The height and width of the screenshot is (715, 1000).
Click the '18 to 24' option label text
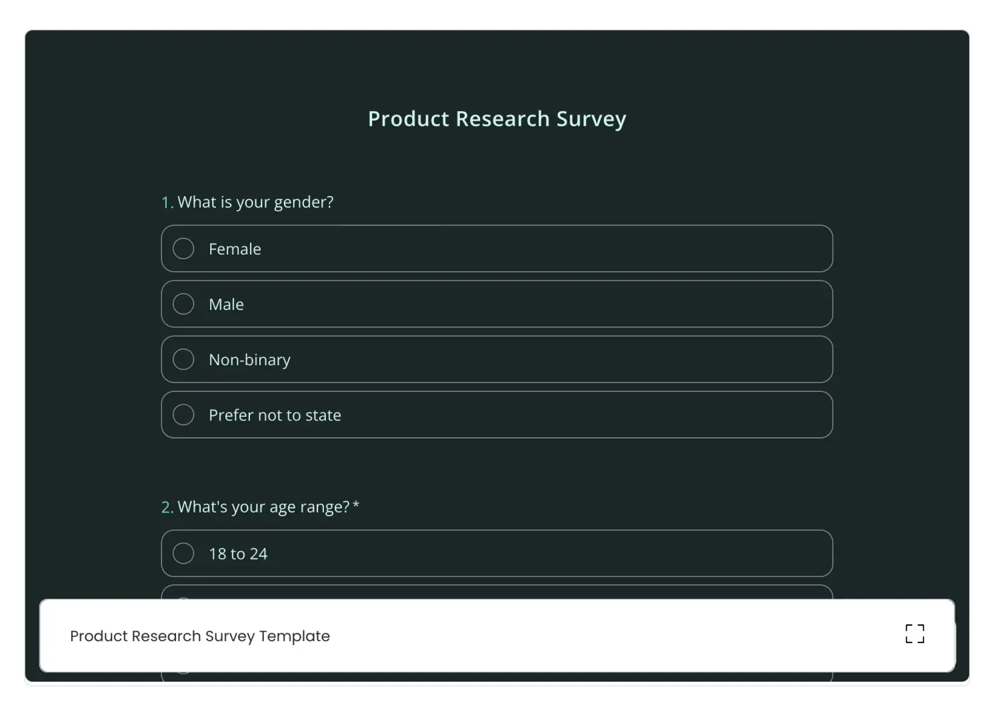point(238,554)
